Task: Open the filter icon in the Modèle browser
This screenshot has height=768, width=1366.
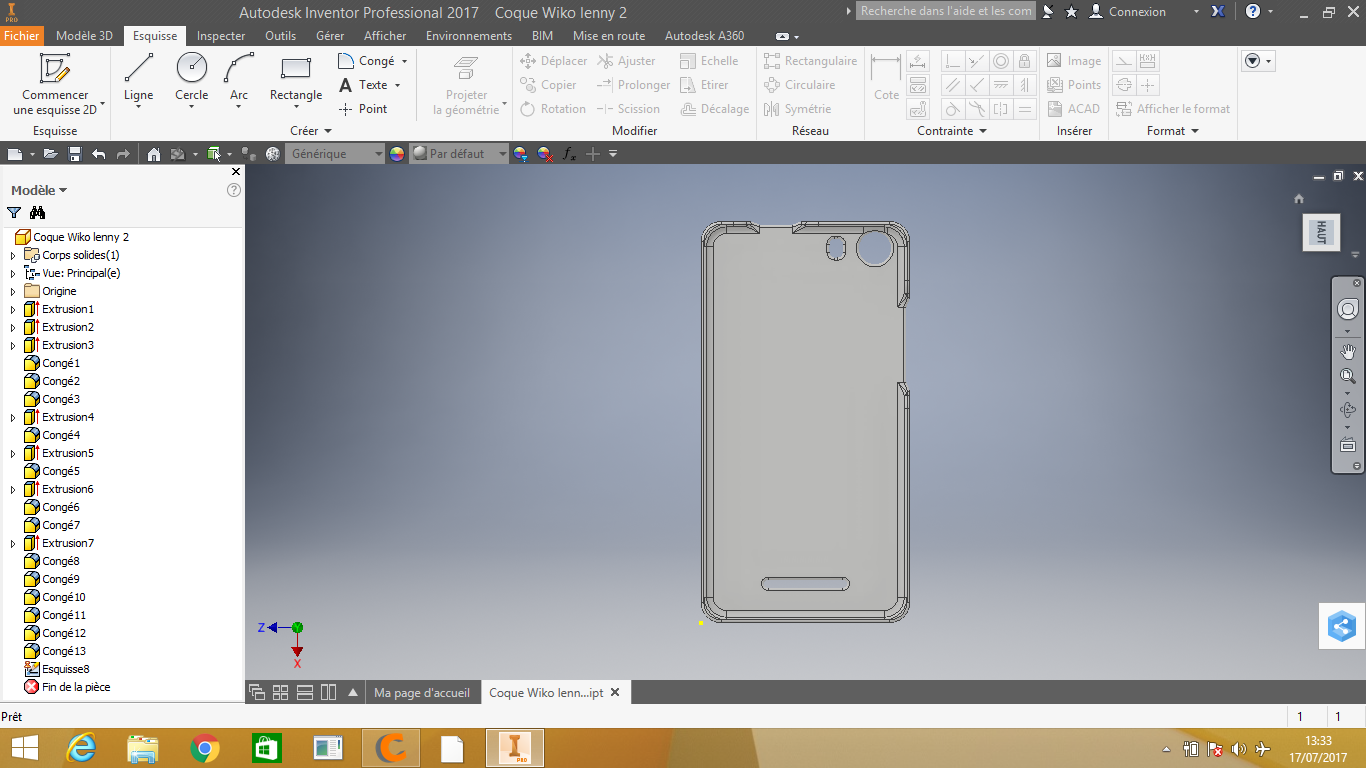Action: tap(14, 212)
